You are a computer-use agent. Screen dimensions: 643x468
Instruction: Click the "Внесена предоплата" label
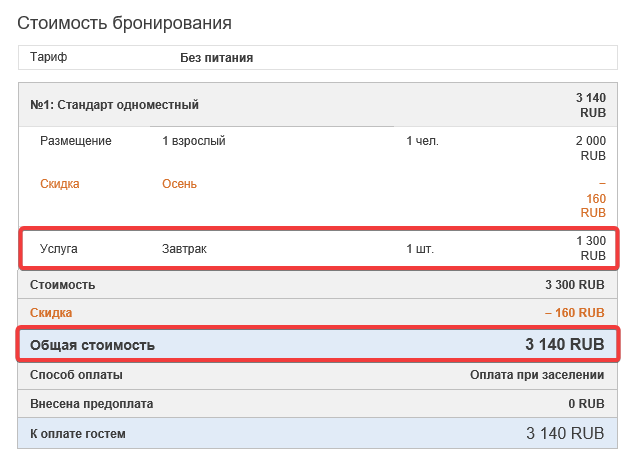pos(91,404)
